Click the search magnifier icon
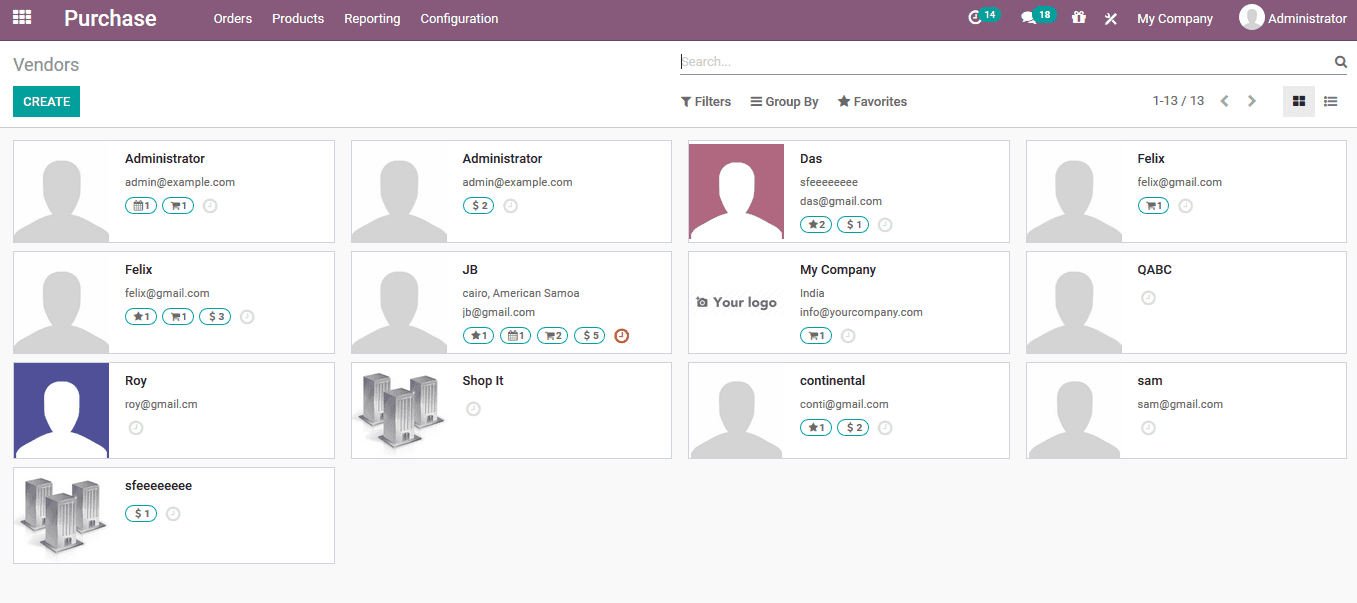The image size is (1357, 603). pyautogui.click(x=1340, y=61)
